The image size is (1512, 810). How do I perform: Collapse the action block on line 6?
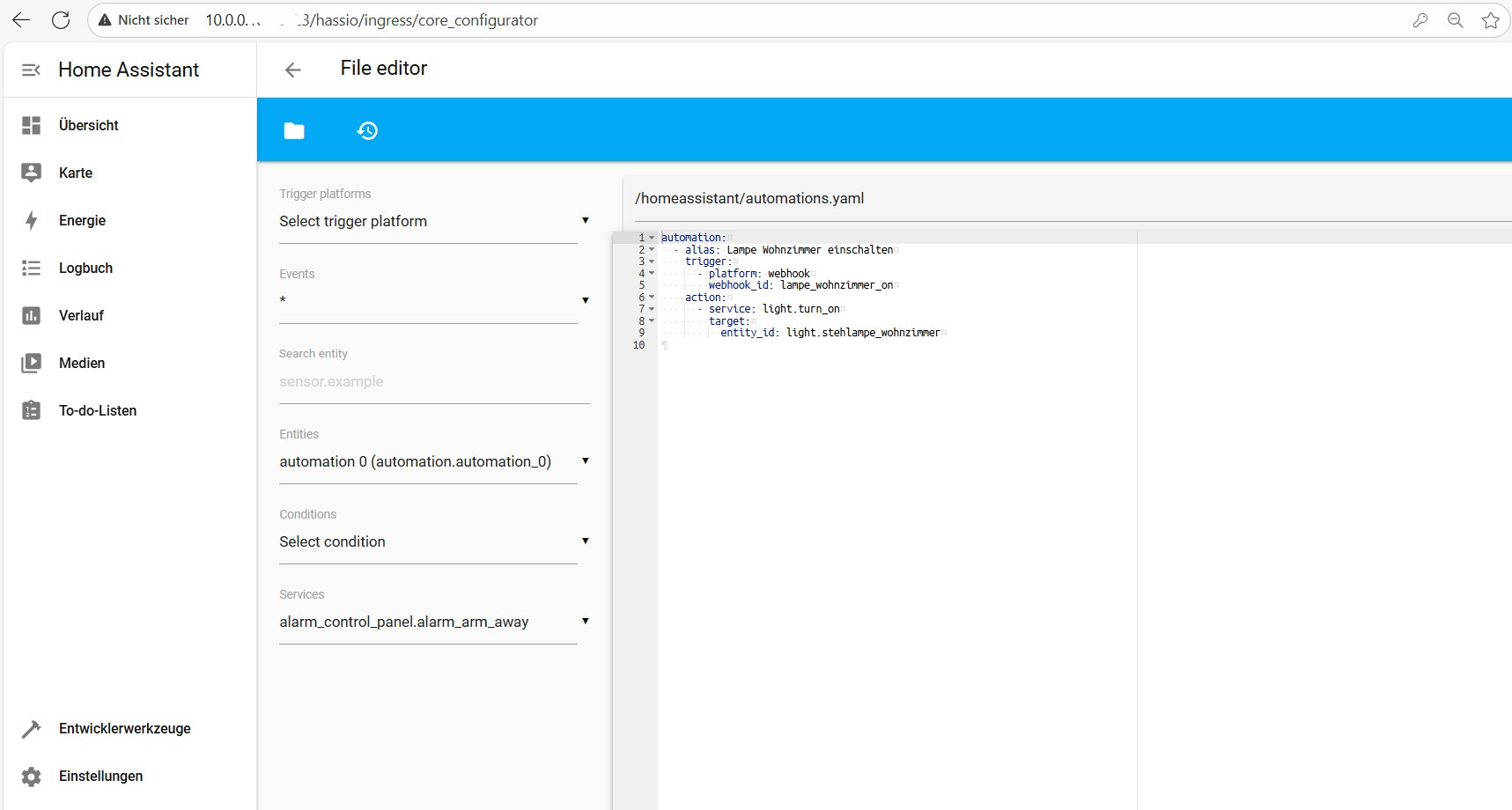652,298
